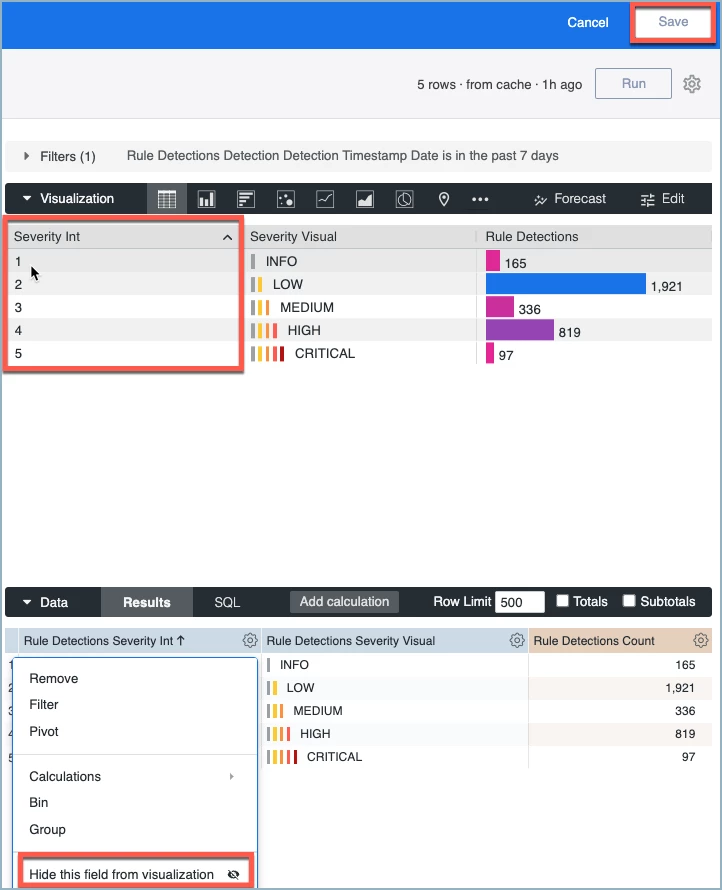Click Add calculation button
The height and width of the screenshot is (890, 722).
344,602
